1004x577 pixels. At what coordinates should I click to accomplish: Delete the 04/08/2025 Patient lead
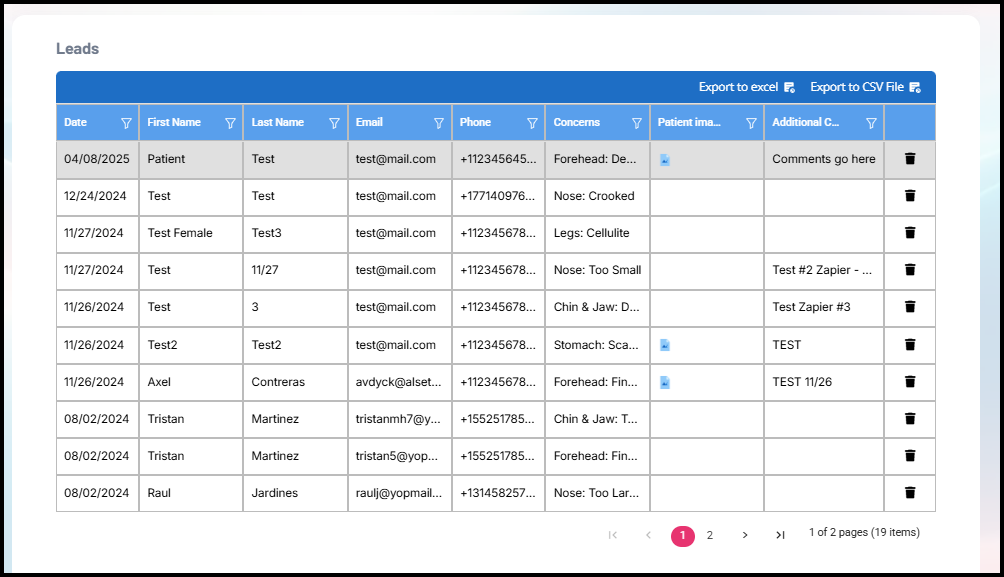pyautogui.click(x=910, y=158)
